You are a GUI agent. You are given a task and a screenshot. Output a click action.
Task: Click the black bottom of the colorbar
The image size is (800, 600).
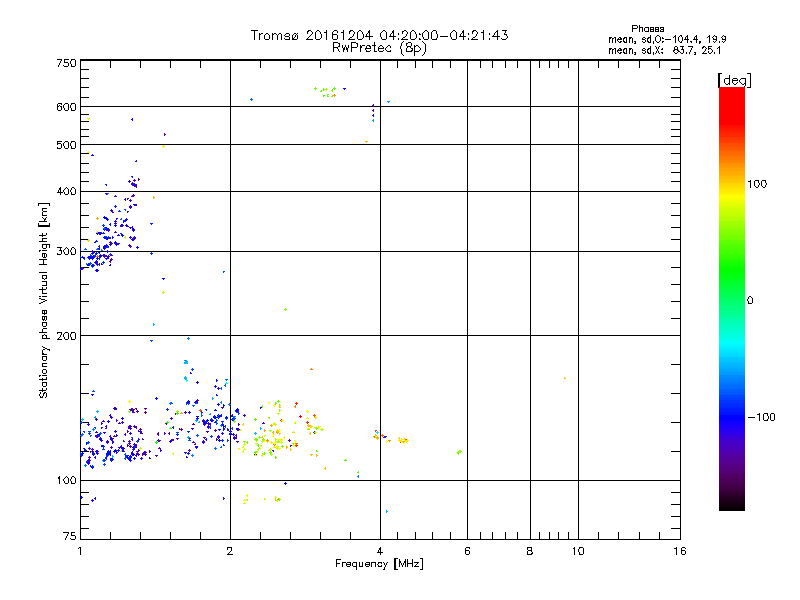point(732,504)
